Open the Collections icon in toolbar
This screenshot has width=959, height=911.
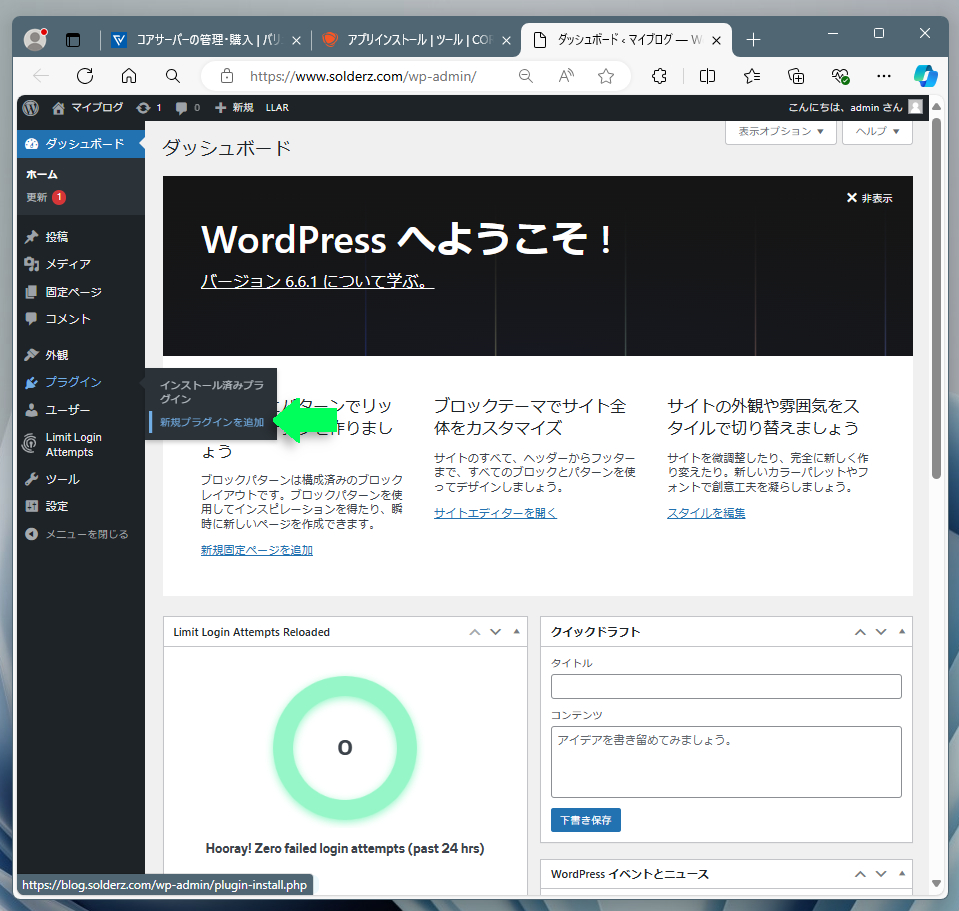[796, 76]
